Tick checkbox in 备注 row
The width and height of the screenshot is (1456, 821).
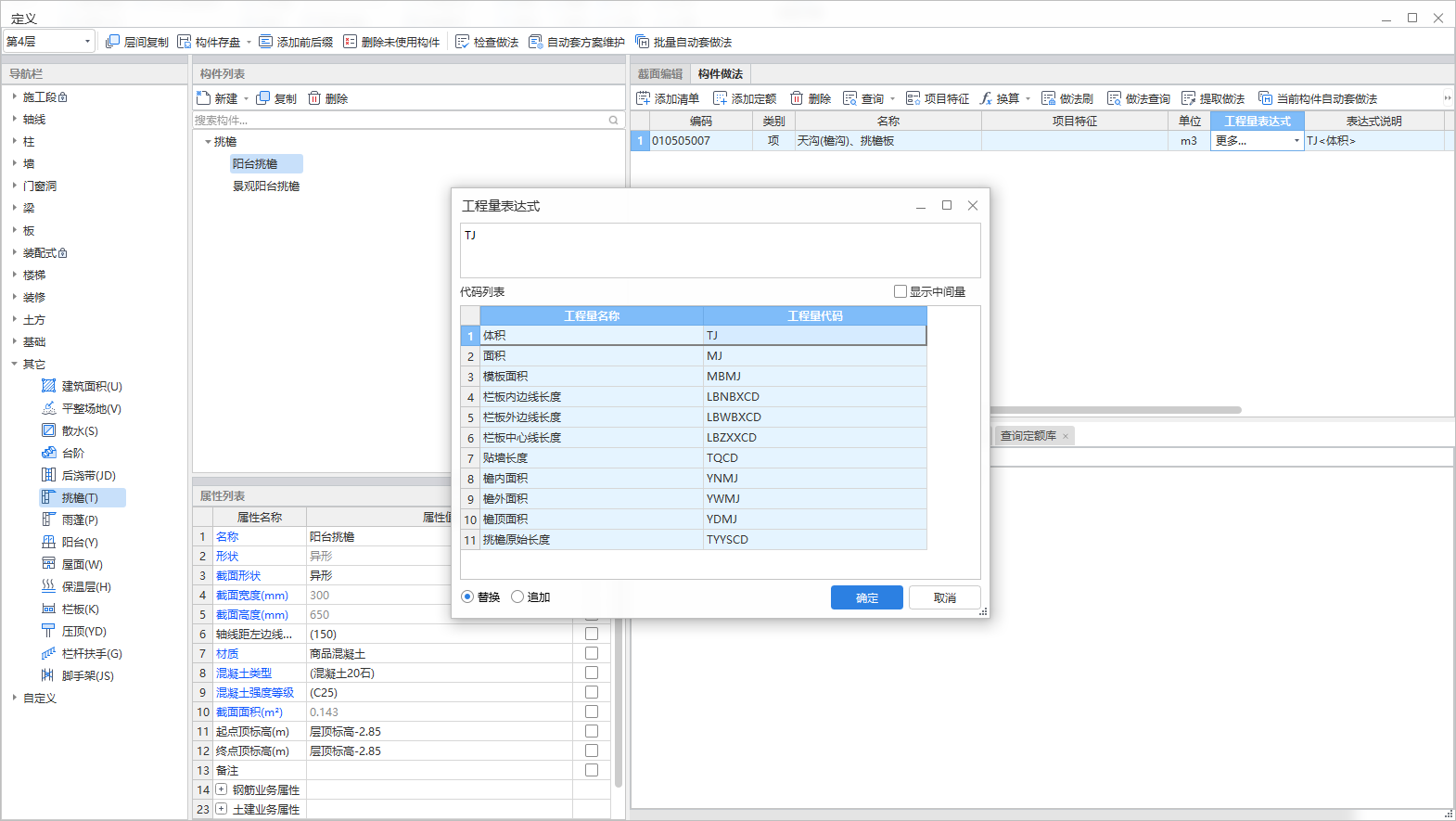pos(592,770)
